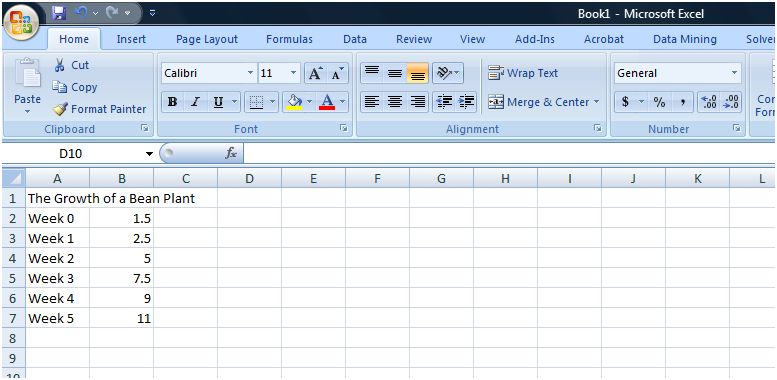This screenshot has width=777, height=380.
Task: Apply Percent Style format
Action: point(659,102)
